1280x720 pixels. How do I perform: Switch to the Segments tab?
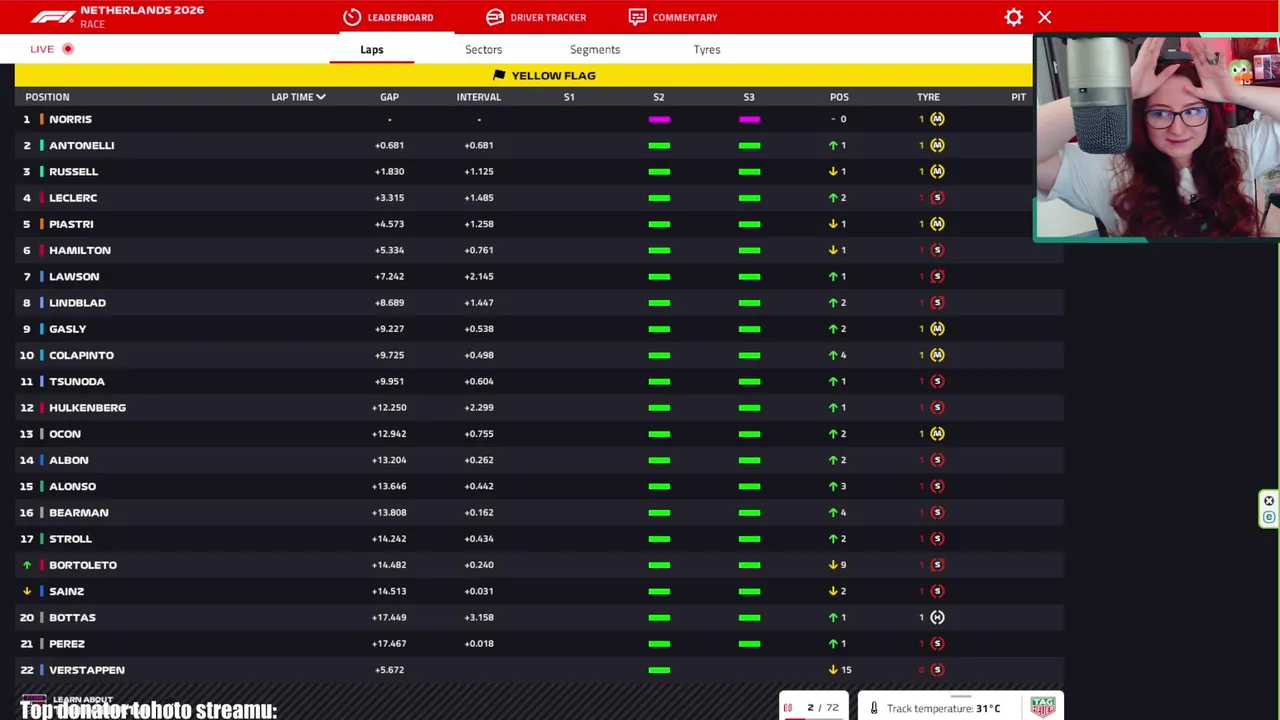pos(595,49)
